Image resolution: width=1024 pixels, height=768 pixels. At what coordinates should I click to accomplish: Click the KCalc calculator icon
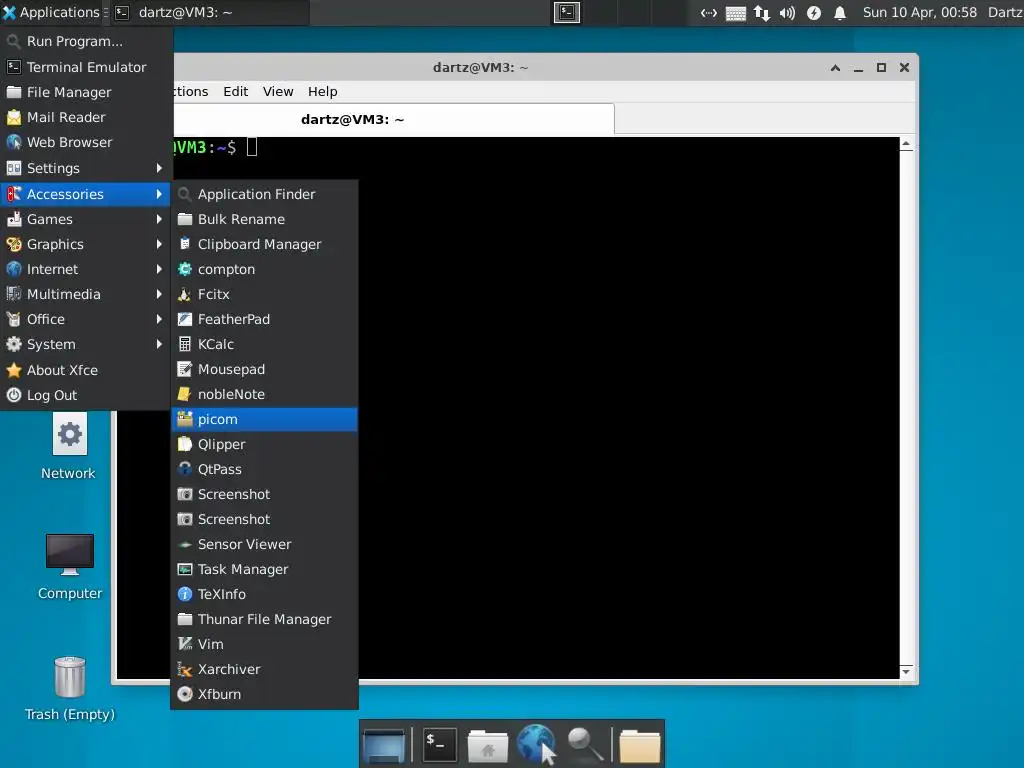tap(185, 344)
